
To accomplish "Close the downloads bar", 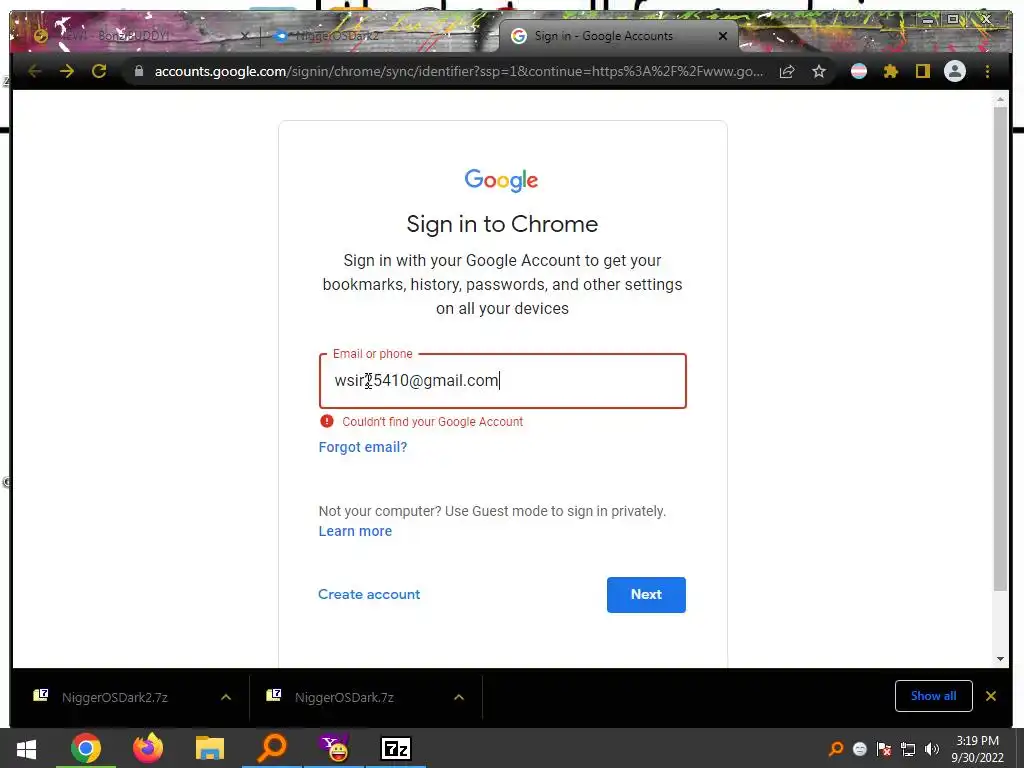I will pyautogui.click(x=991, y=696).
